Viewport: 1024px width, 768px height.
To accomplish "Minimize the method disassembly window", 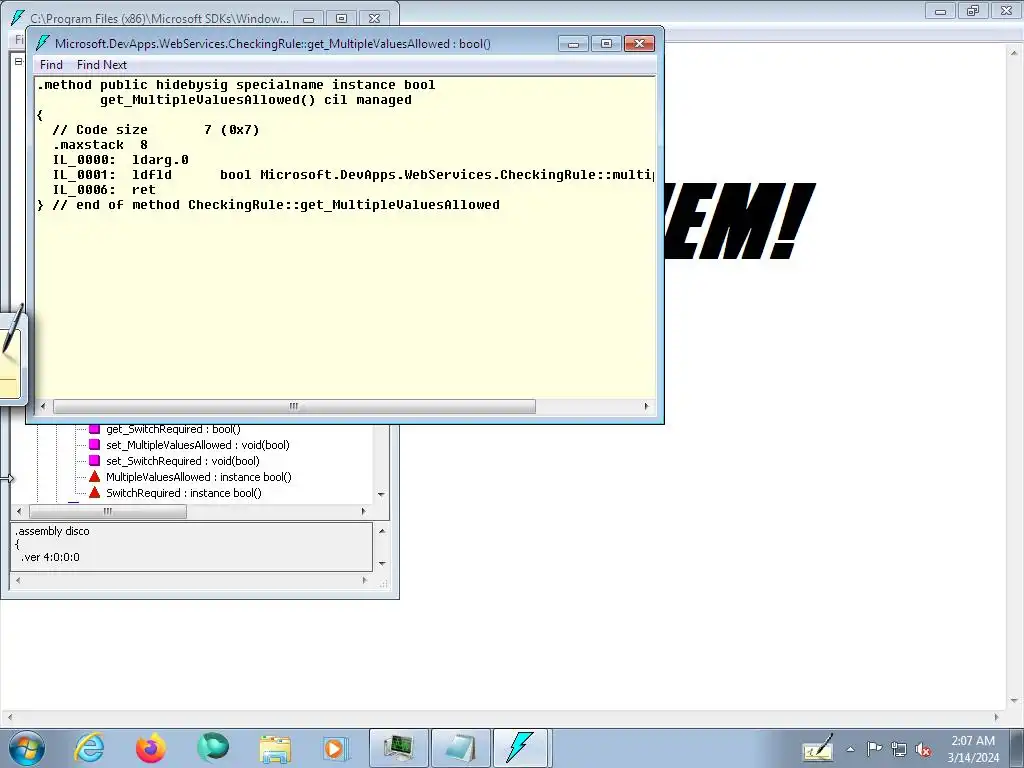I will 573,44.
